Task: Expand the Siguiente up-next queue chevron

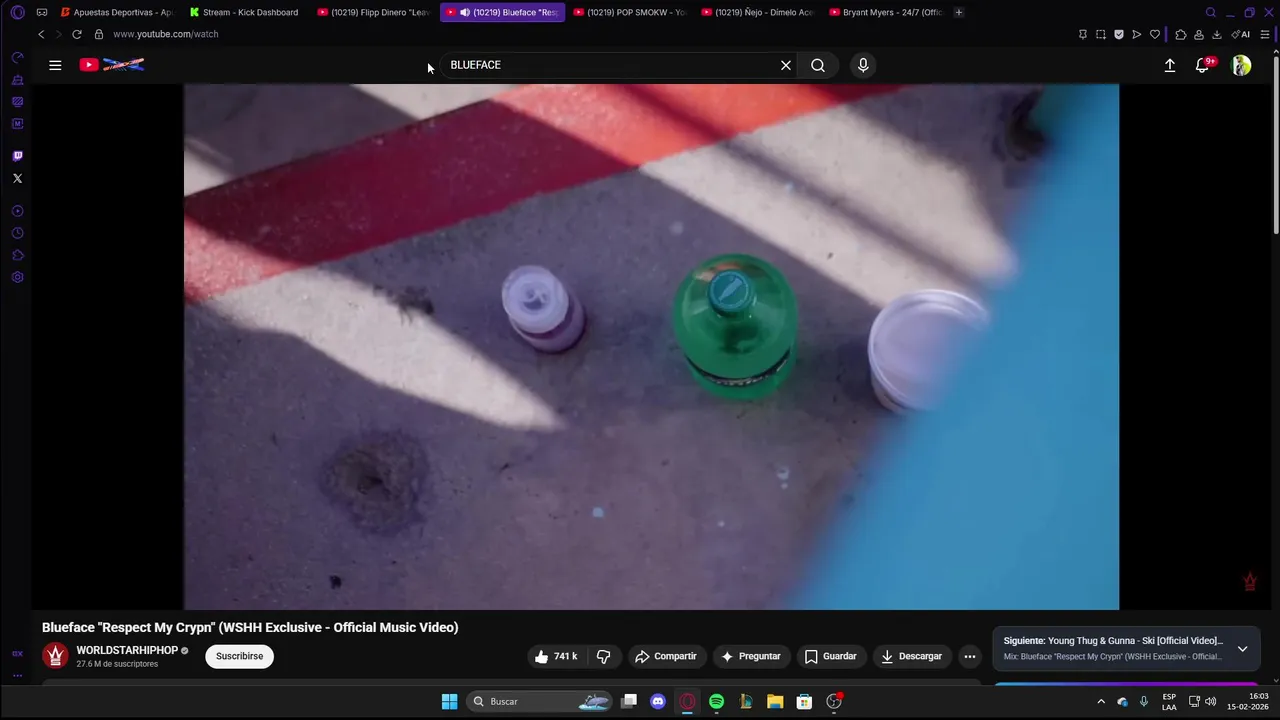Action: coord(1242,648)
